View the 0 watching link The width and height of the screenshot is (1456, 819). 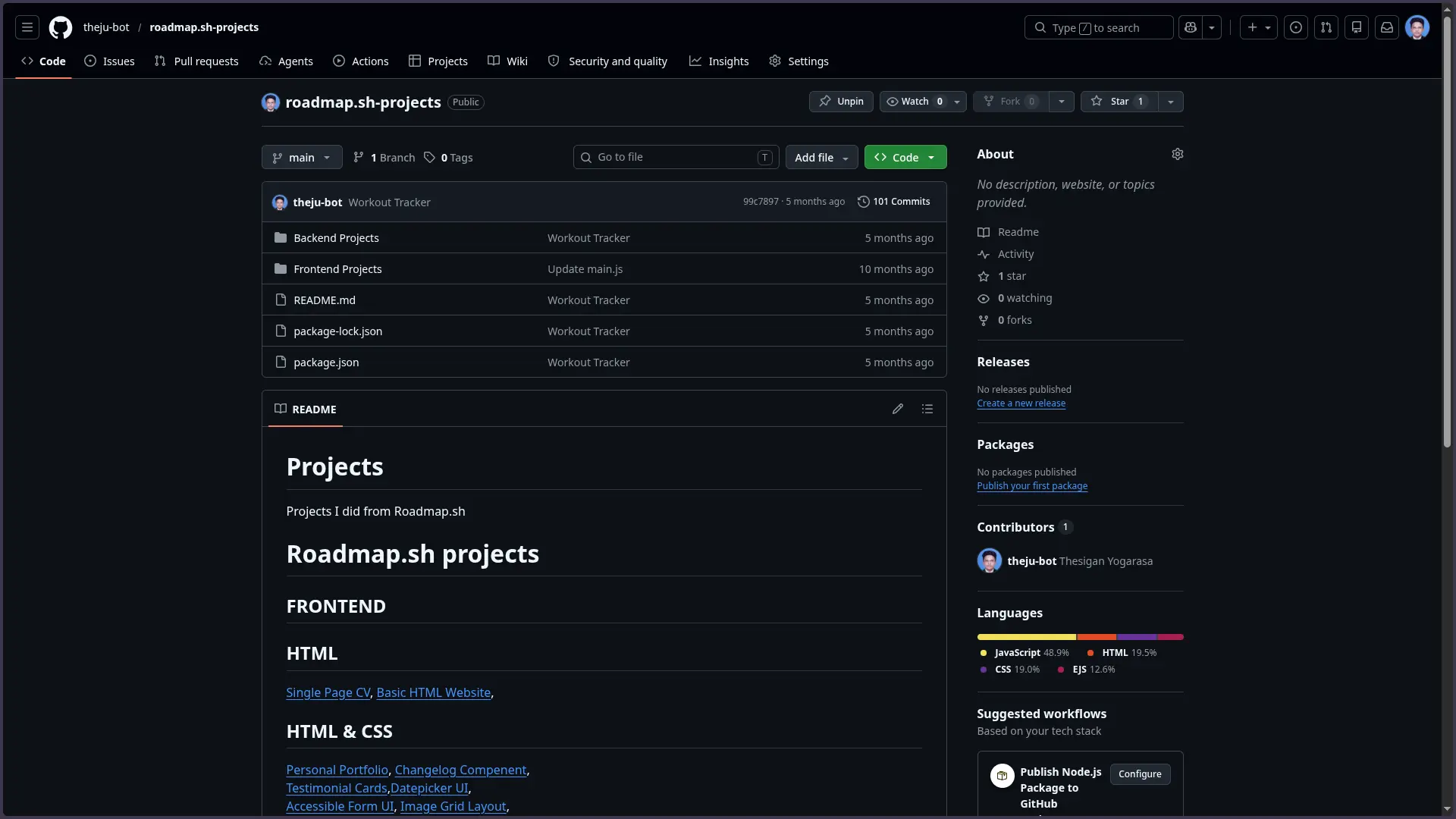1015,298
